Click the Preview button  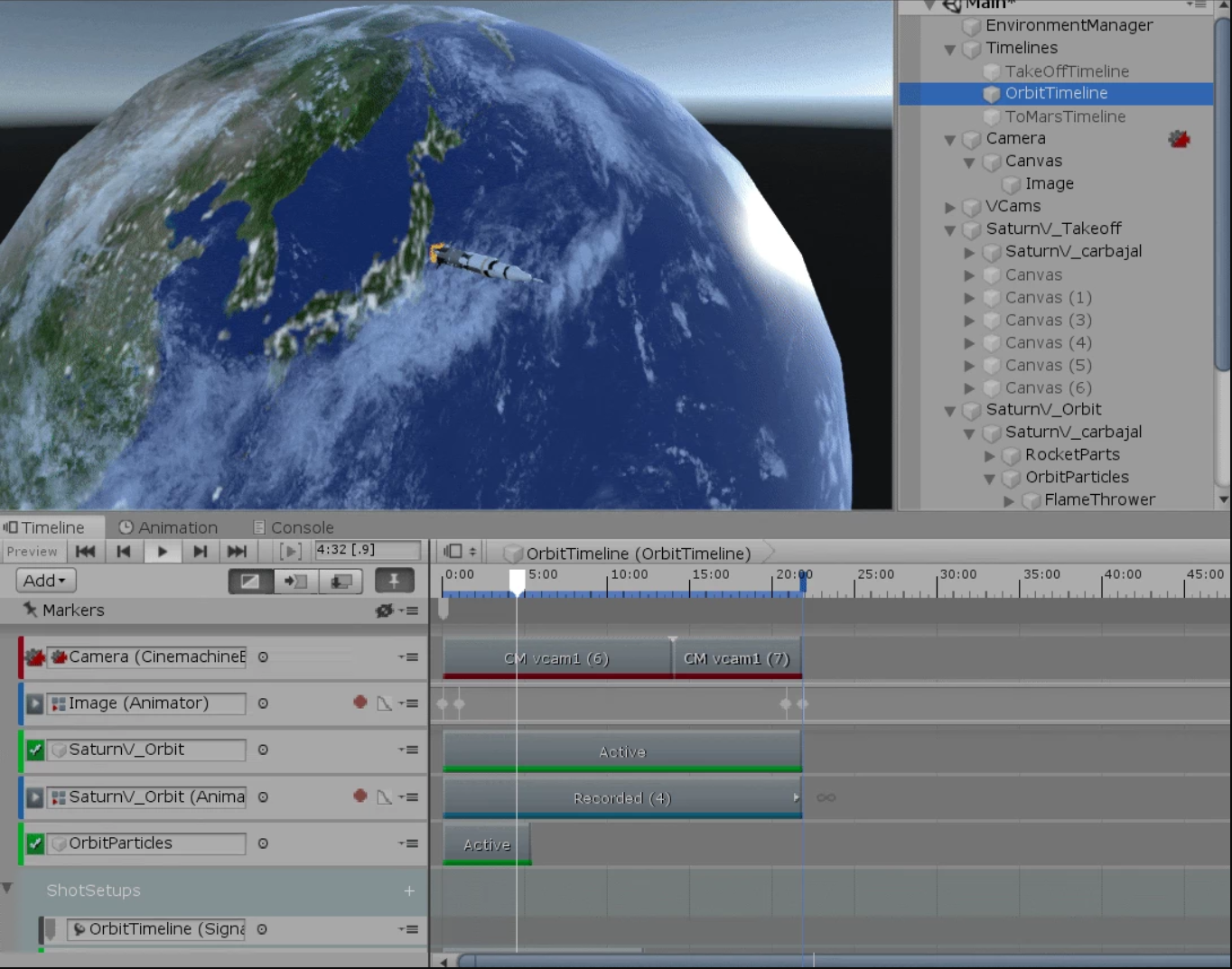tap(33, 551)
